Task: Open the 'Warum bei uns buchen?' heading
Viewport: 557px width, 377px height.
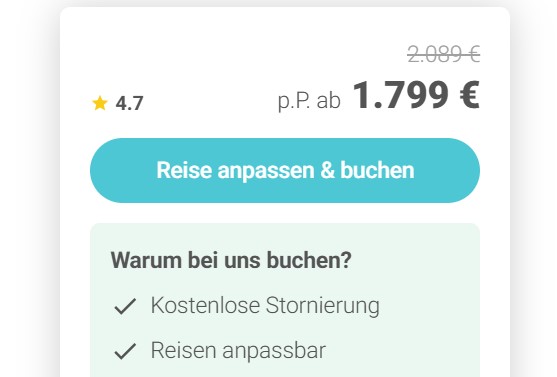Action: pos(231,260)
